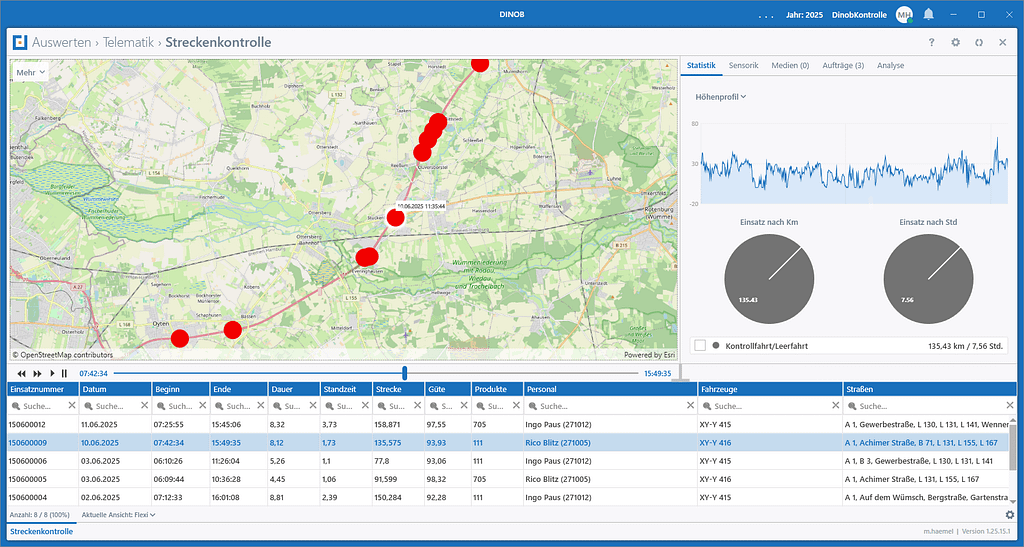
Task: Open the Höhenprofil dropdown
Action: (721, 97)
